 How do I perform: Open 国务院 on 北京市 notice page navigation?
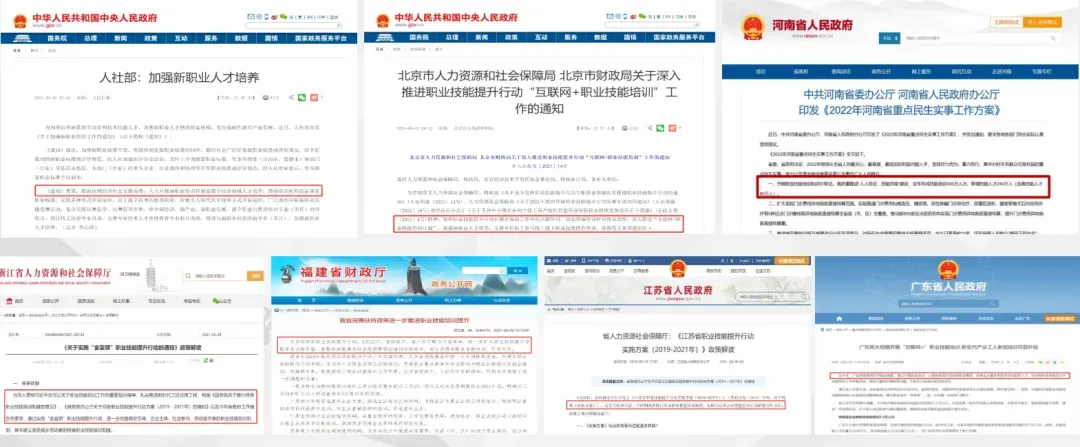coord(419,39)
